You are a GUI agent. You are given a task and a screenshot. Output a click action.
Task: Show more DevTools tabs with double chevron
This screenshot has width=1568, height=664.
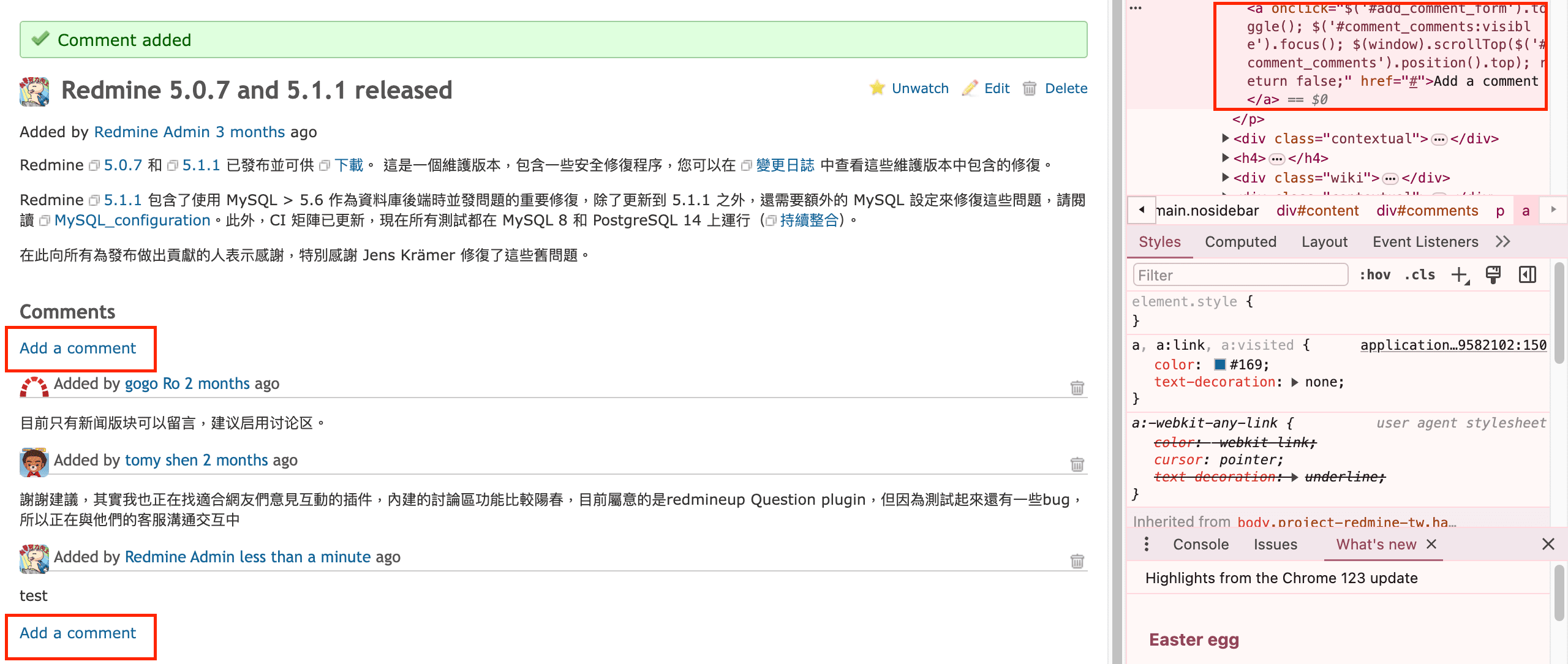pos(1502,242)
